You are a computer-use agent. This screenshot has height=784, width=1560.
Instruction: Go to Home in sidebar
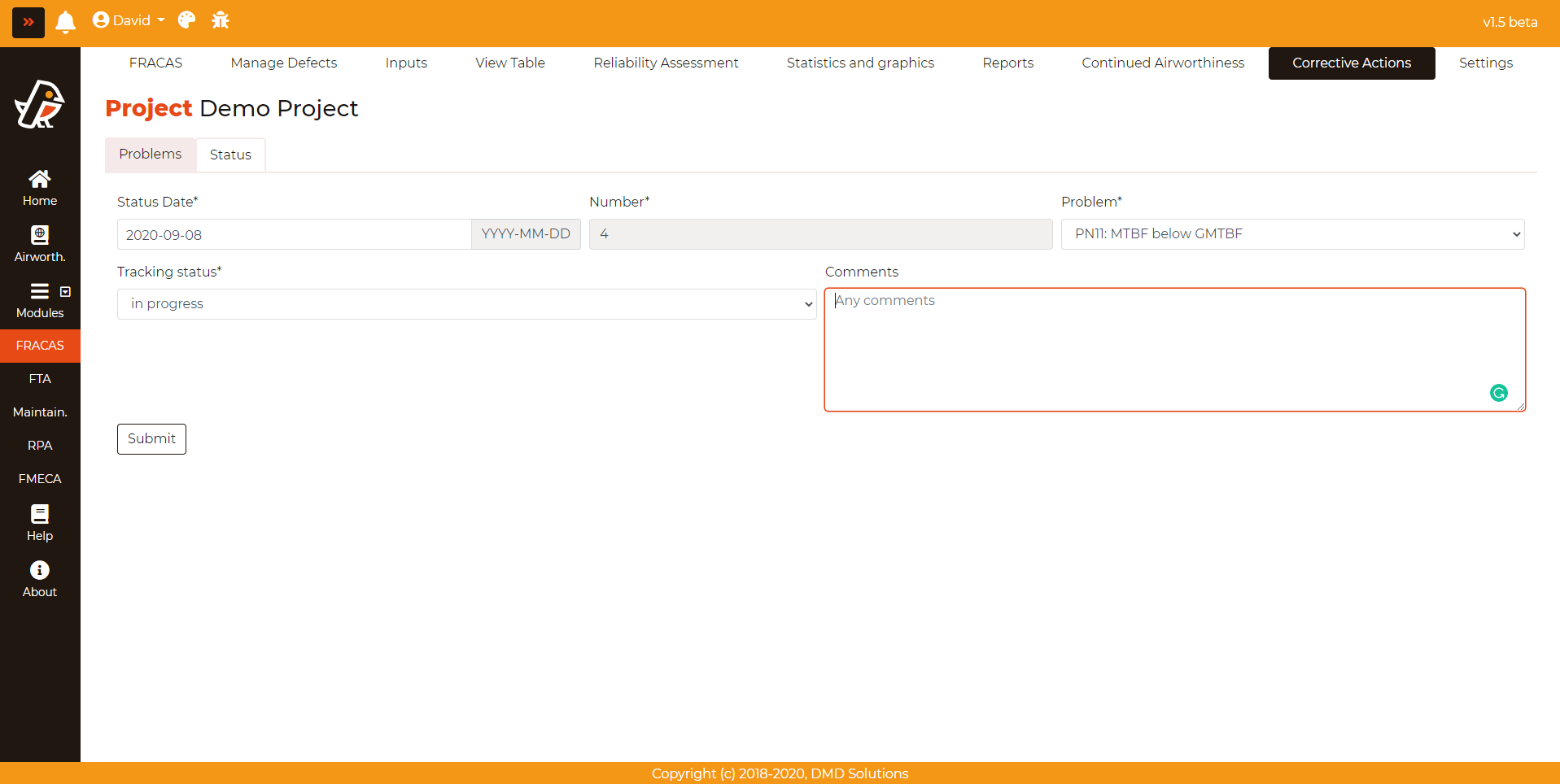(x=40, y=188)
